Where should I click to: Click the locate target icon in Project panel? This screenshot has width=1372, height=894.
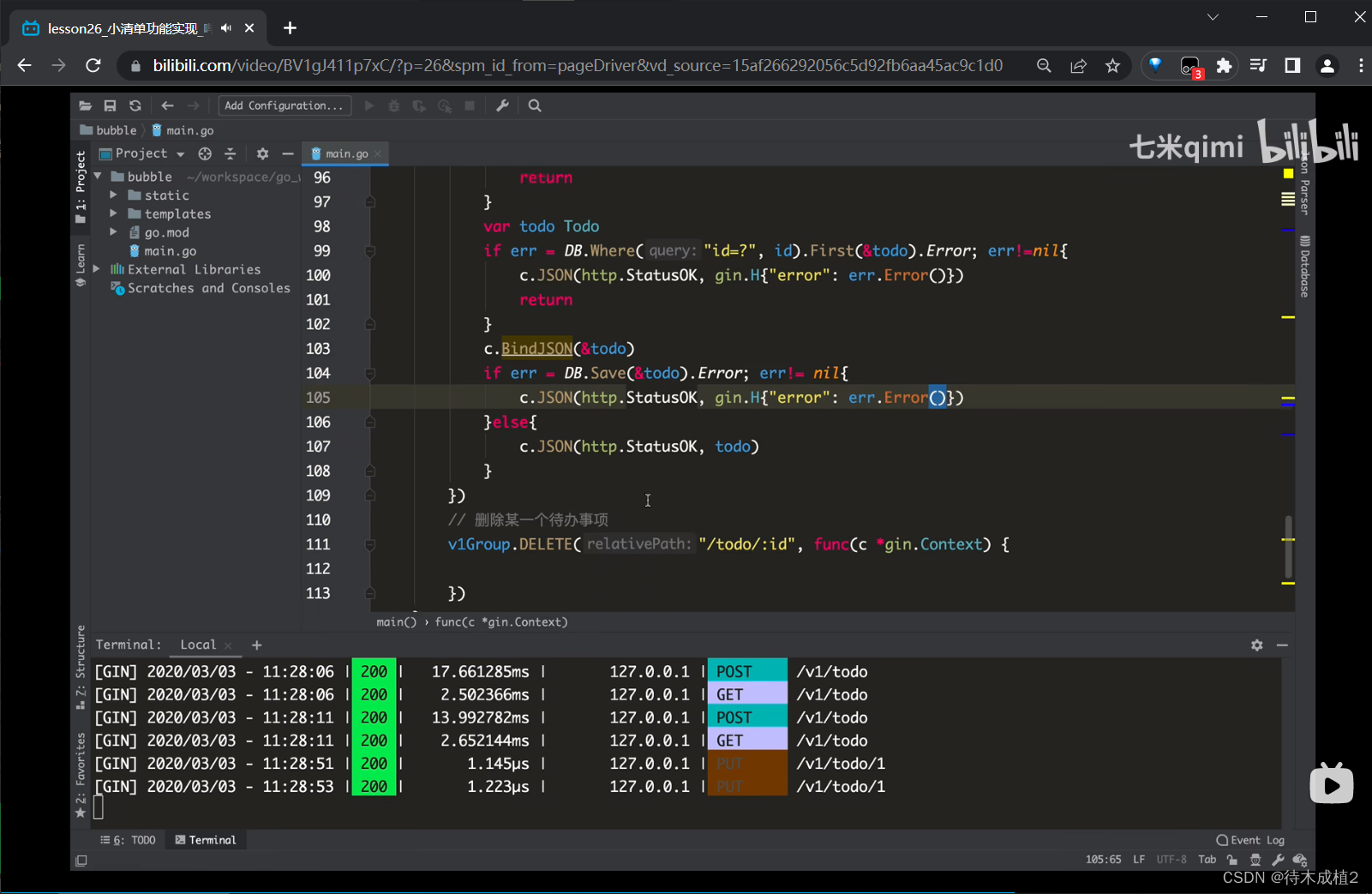click(x=205, y=153)
